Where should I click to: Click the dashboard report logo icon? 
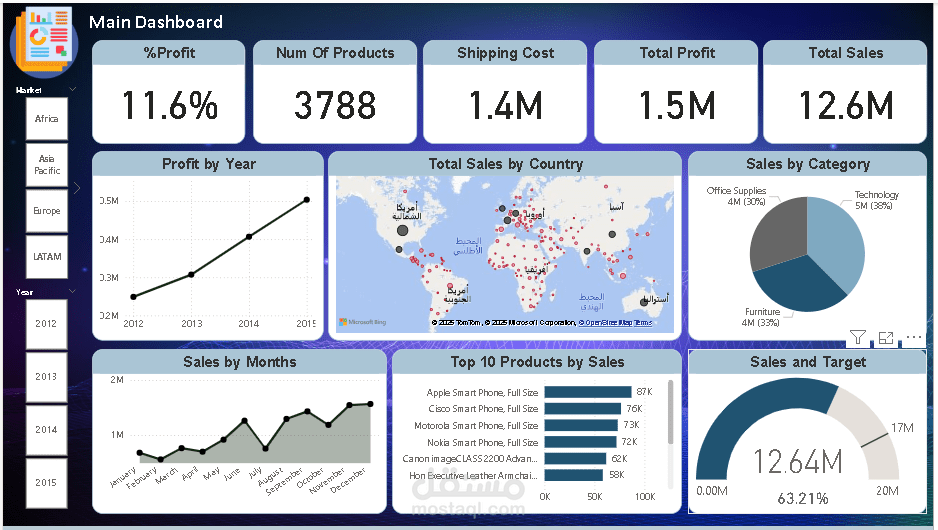[44, 41]
